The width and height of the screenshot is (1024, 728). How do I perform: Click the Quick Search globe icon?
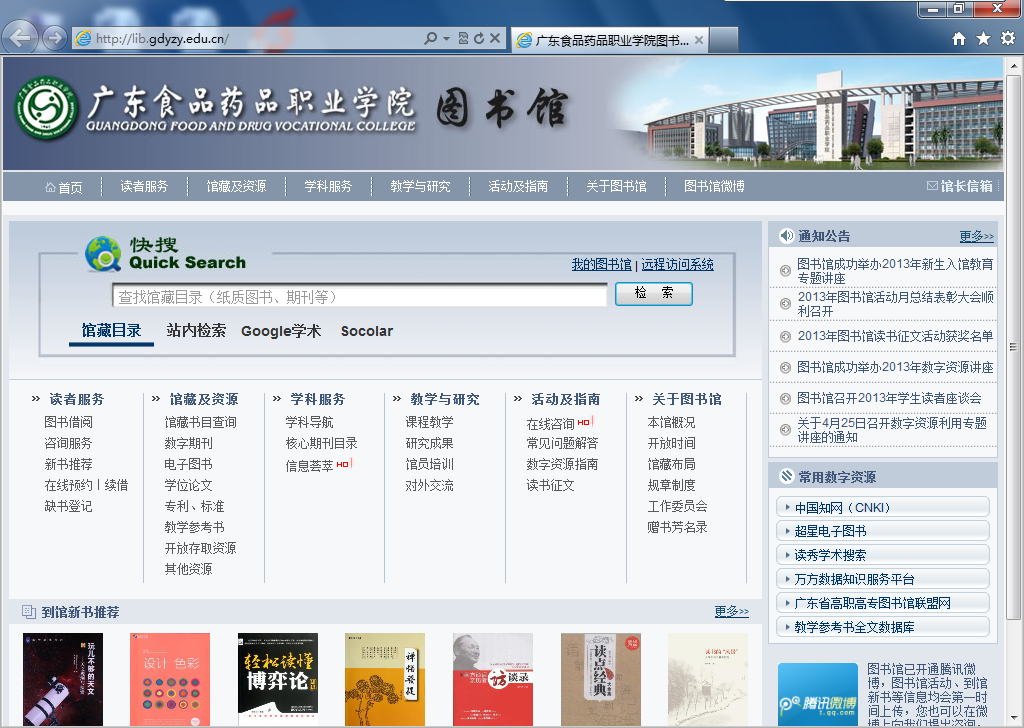[x=103, y=254]
